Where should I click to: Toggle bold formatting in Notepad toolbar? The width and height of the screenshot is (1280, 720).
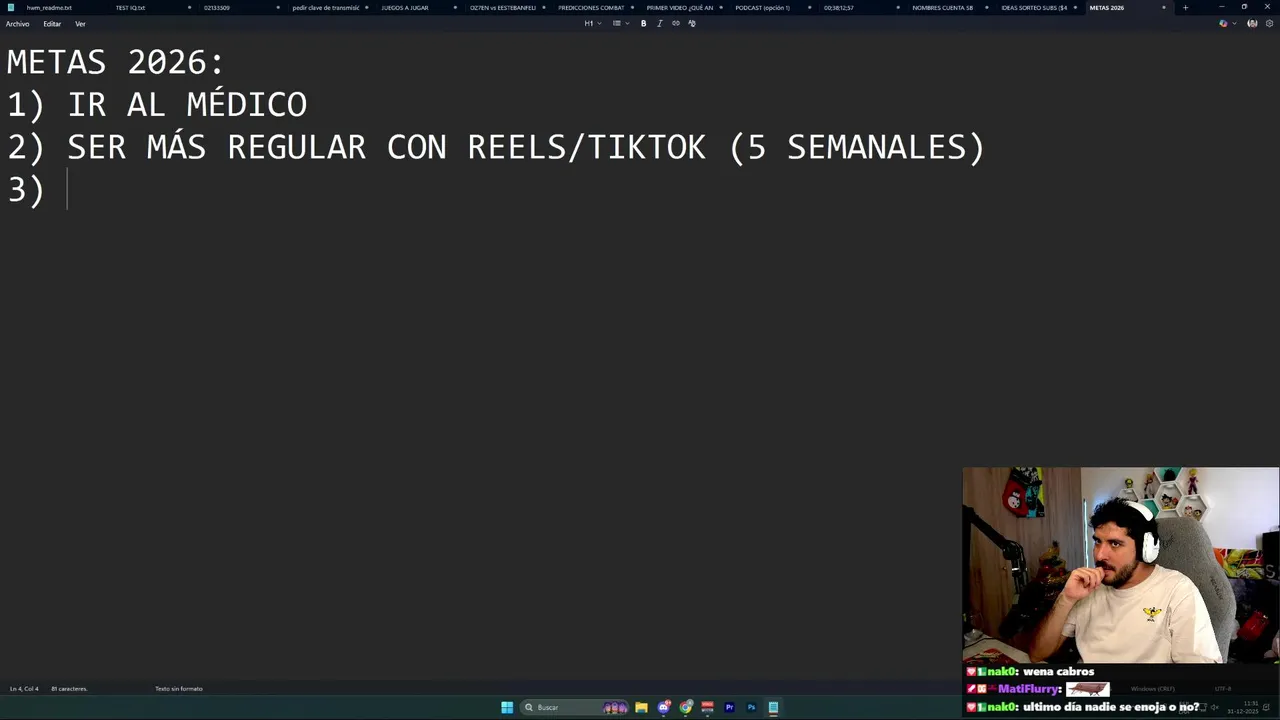[643, 23]
